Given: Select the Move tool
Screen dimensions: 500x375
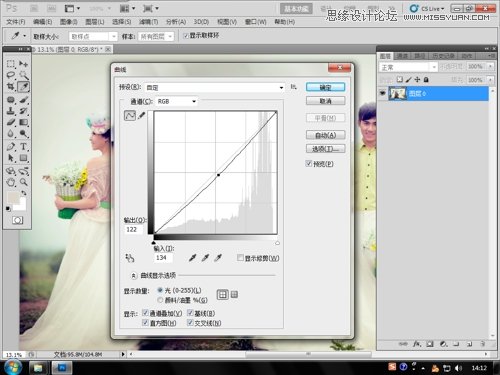Looking at the screenshot, I should pyautogui.click(x=23, y=64).
